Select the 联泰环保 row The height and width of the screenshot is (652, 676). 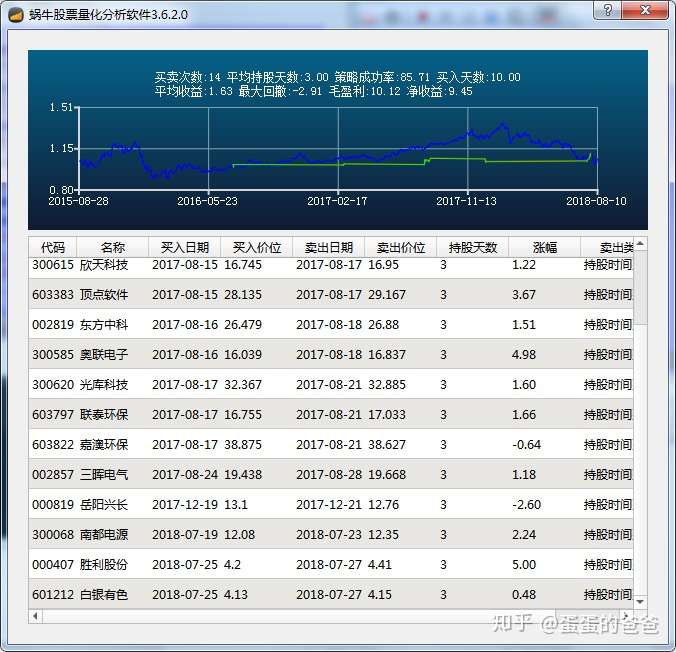coord(331,414)
